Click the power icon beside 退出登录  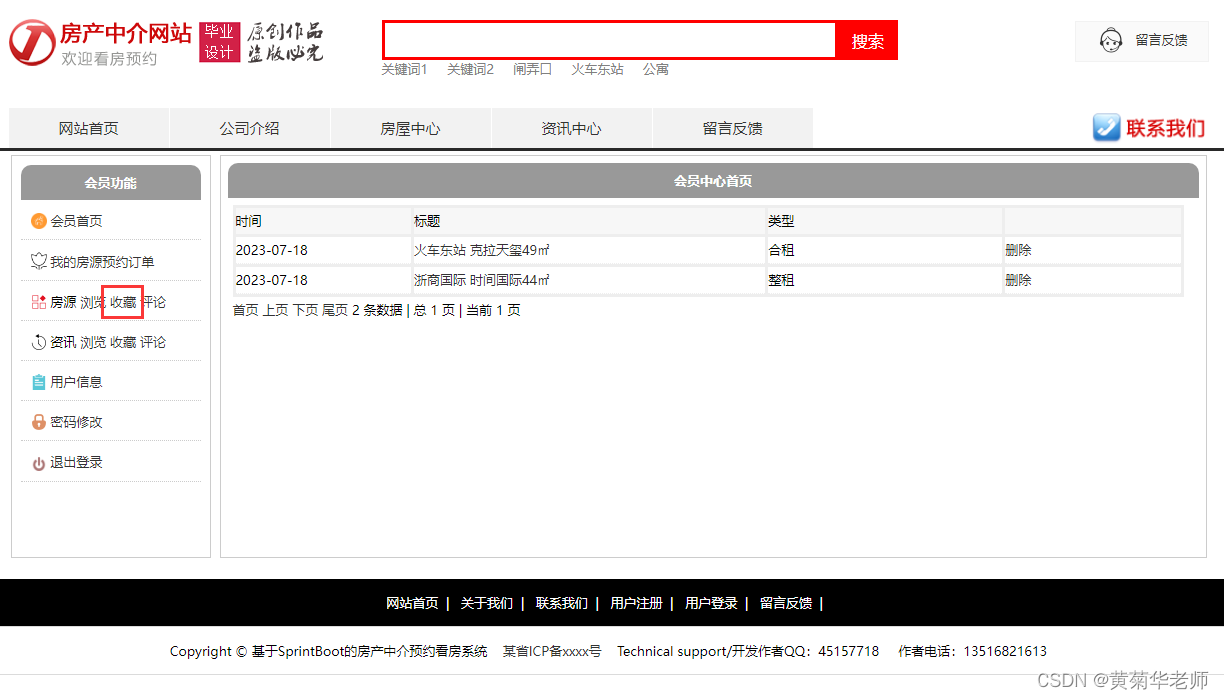click(x=39, y=463)
